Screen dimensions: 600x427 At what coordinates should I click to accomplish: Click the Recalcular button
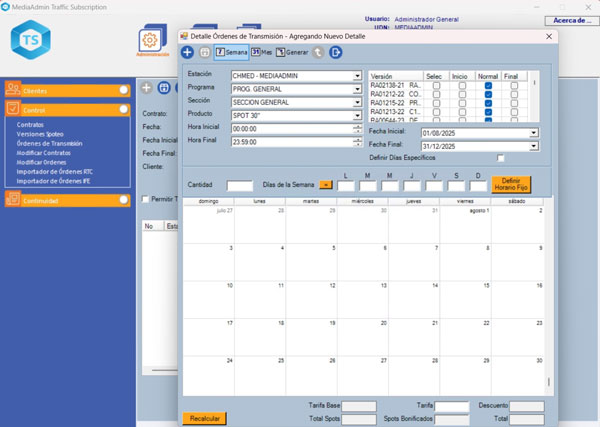[x=204, y=416]
